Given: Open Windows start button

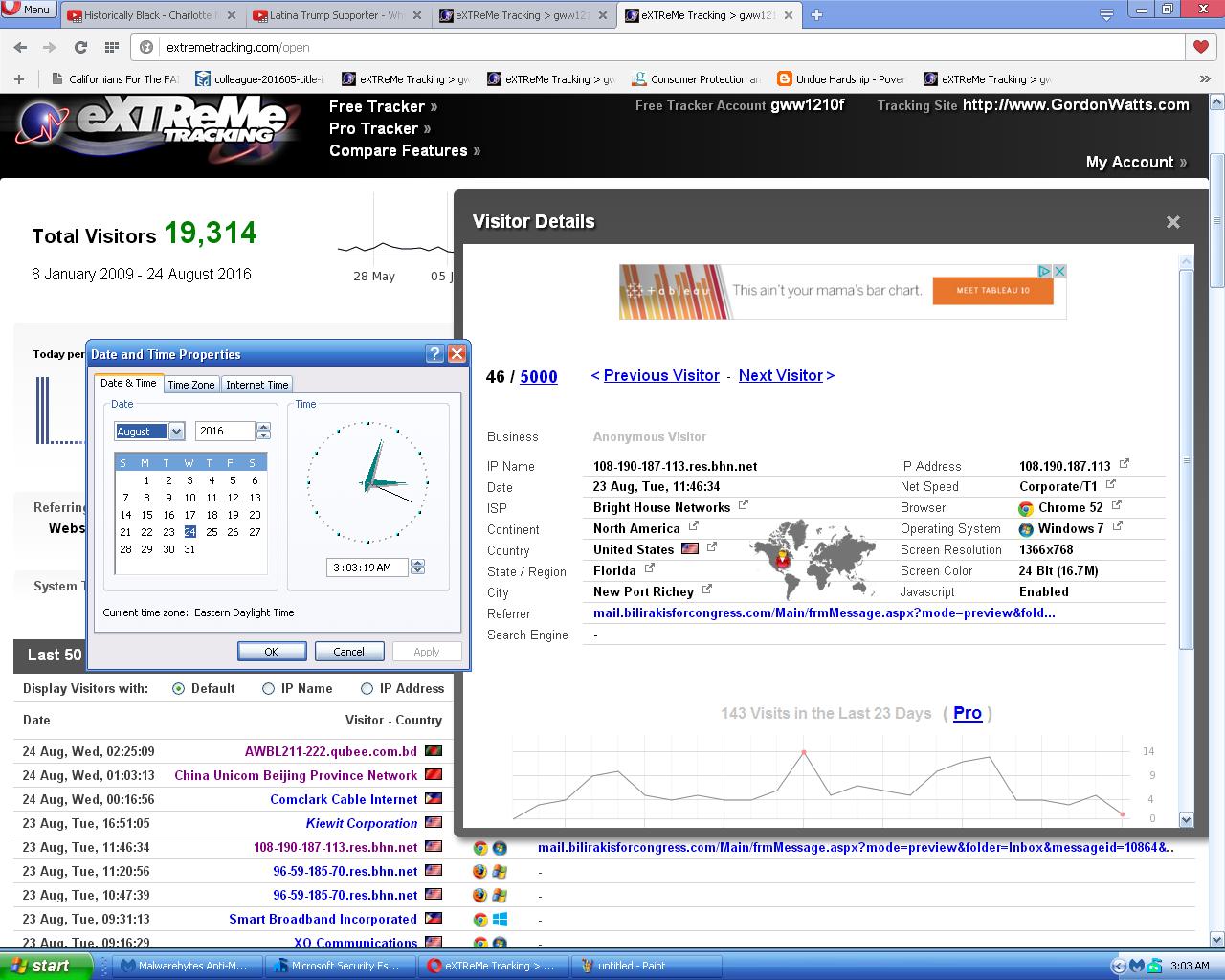Looking at the screenshot, I should click(44, 966).
